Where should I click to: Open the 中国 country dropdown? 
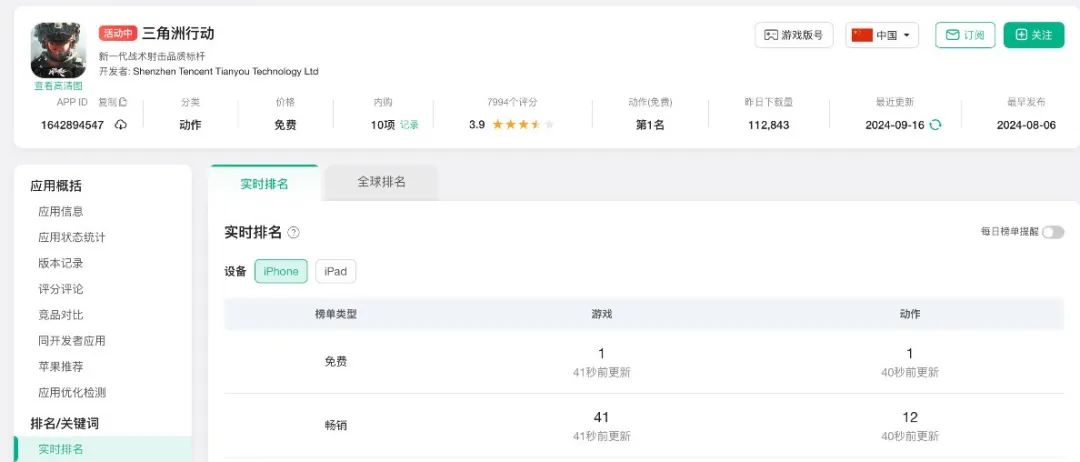click(x=882, y=35)
